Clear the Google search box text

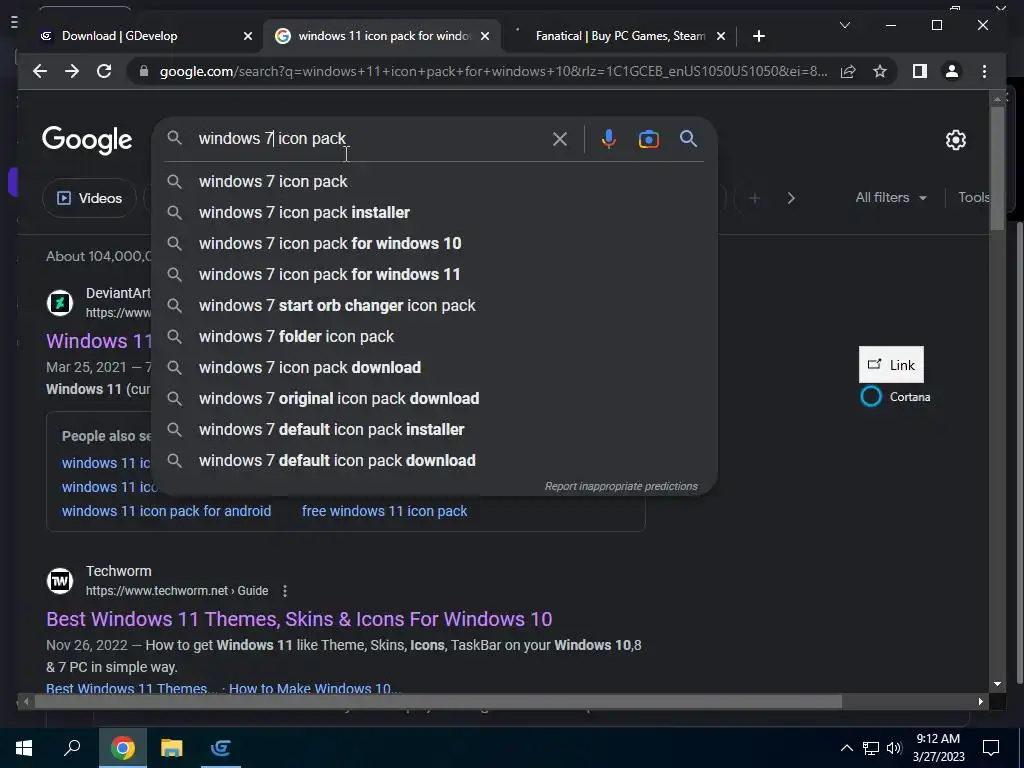pos(560,139)
